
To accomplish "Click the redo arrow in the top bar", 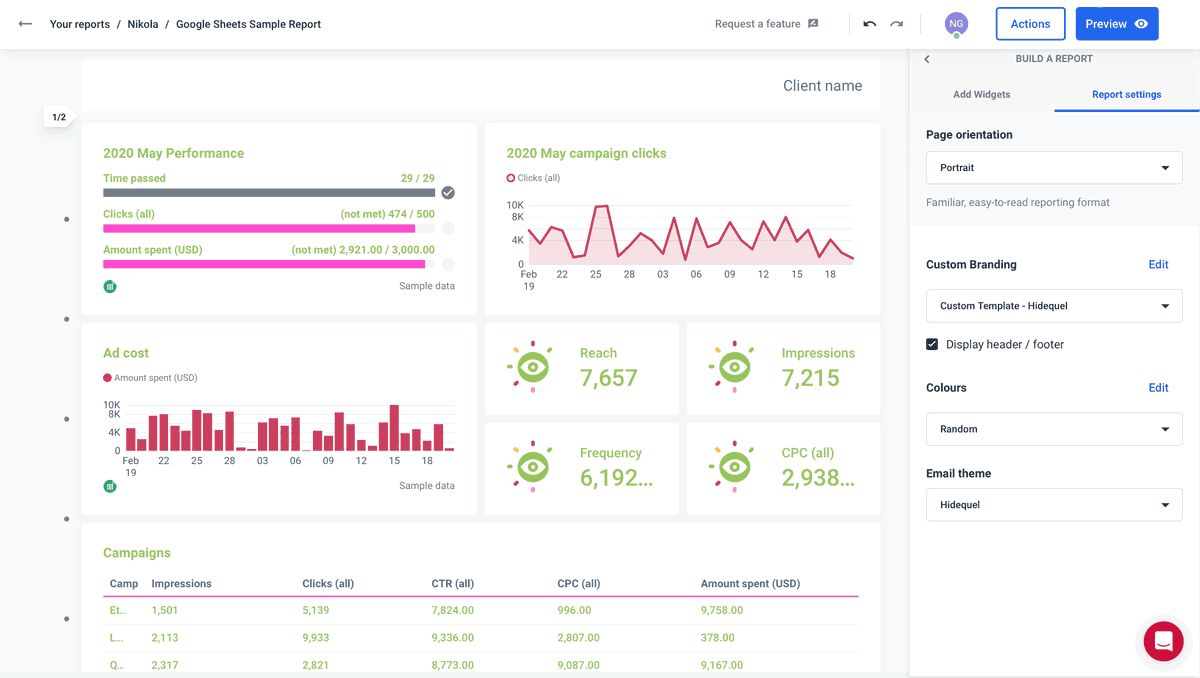I will tap(897, 23).
